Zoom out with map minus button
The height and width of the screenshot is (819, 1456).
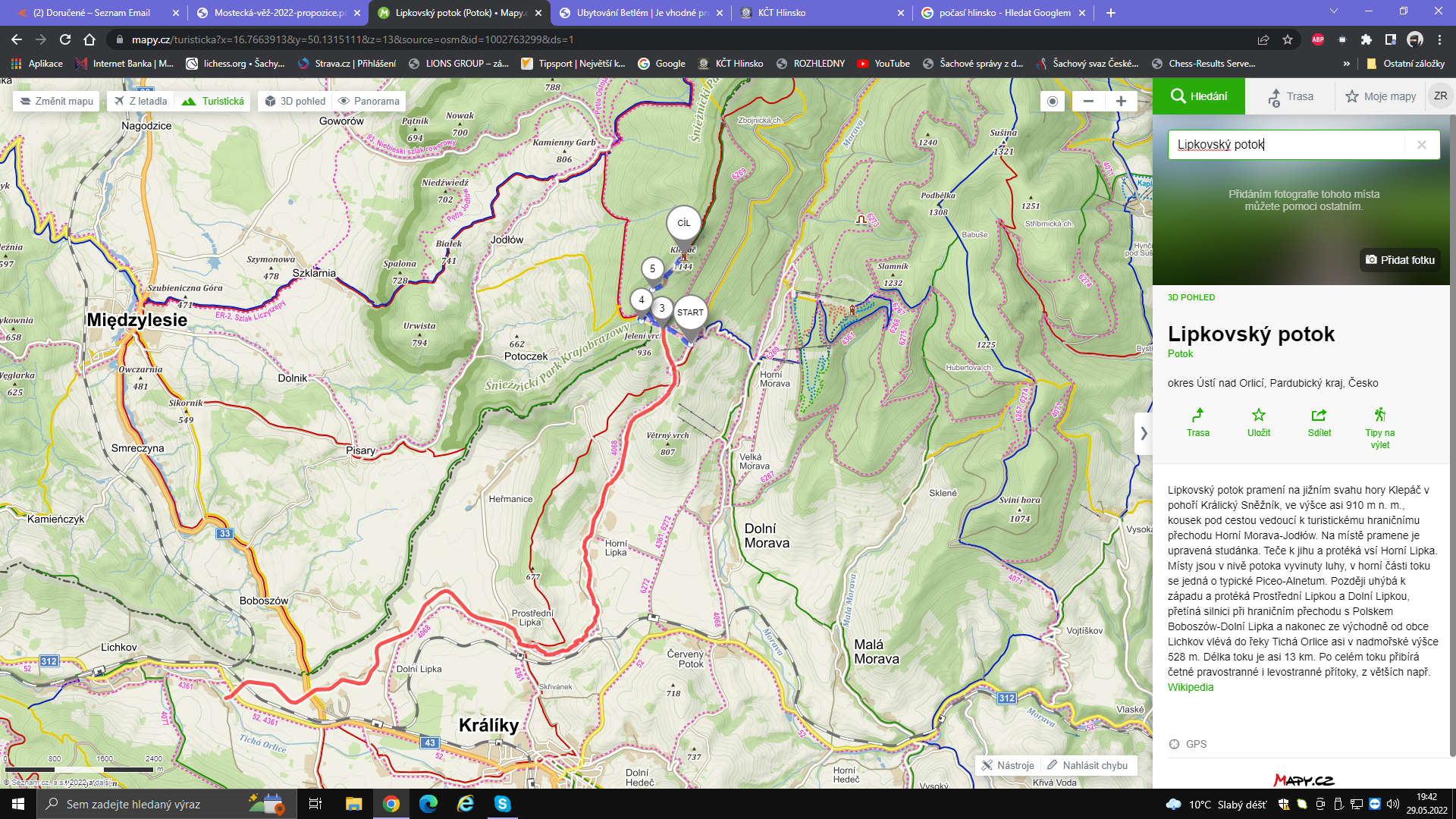pyautogui.click(x=1088, y=102)
